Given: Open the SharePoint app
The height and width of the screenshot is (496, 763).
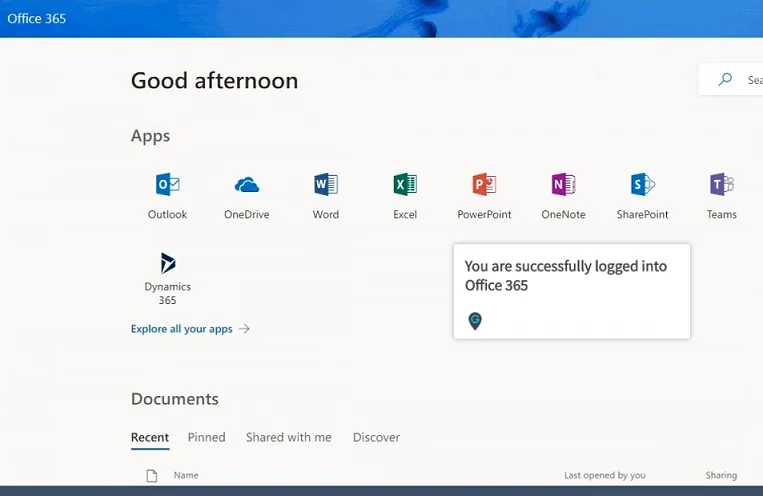Looking at the screenshot, I should [642, 196].
